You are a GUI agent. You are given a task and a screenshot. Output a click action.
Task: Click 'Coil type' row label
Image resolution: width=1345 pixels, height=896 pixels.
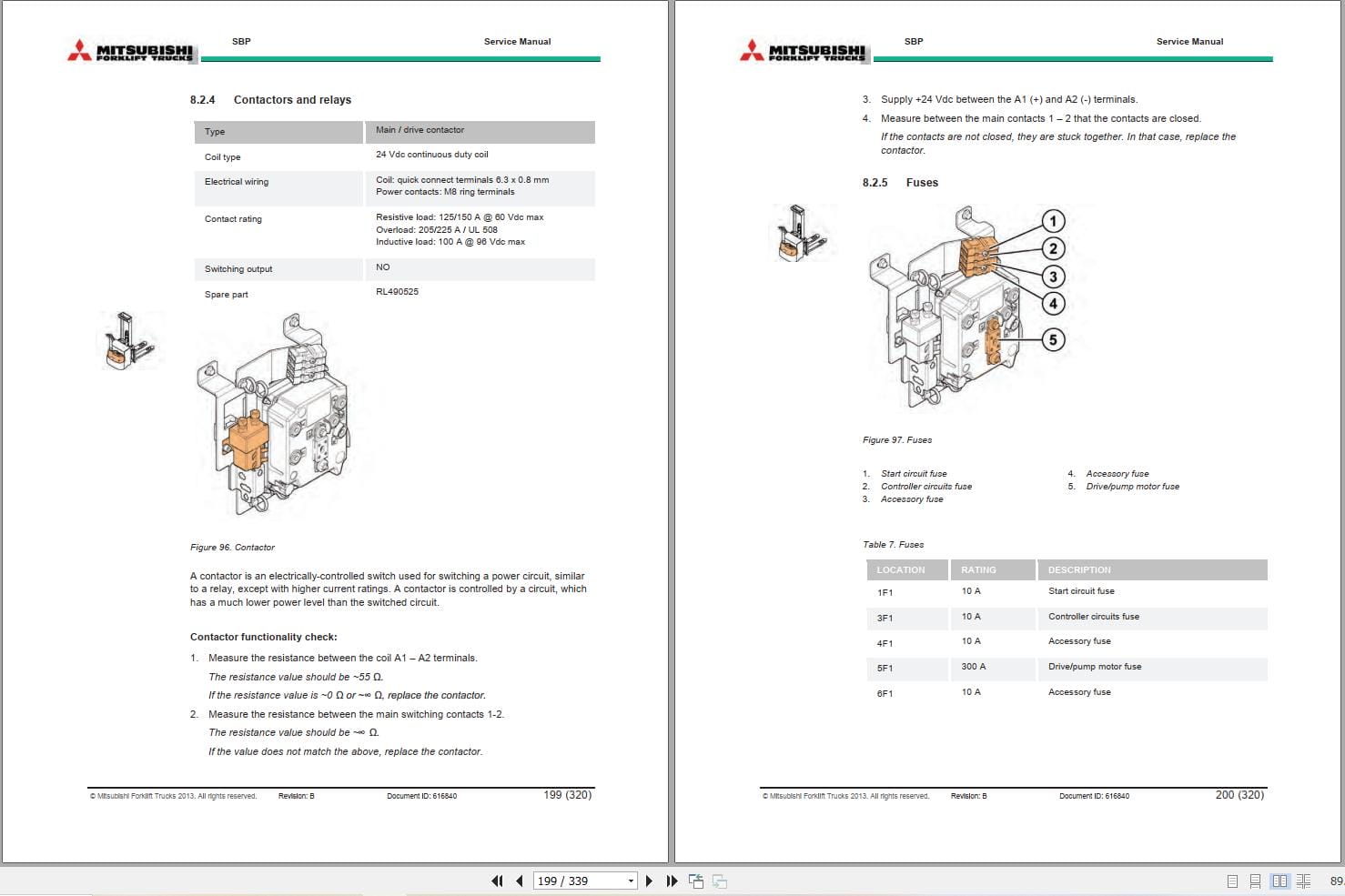click(223, 157)
